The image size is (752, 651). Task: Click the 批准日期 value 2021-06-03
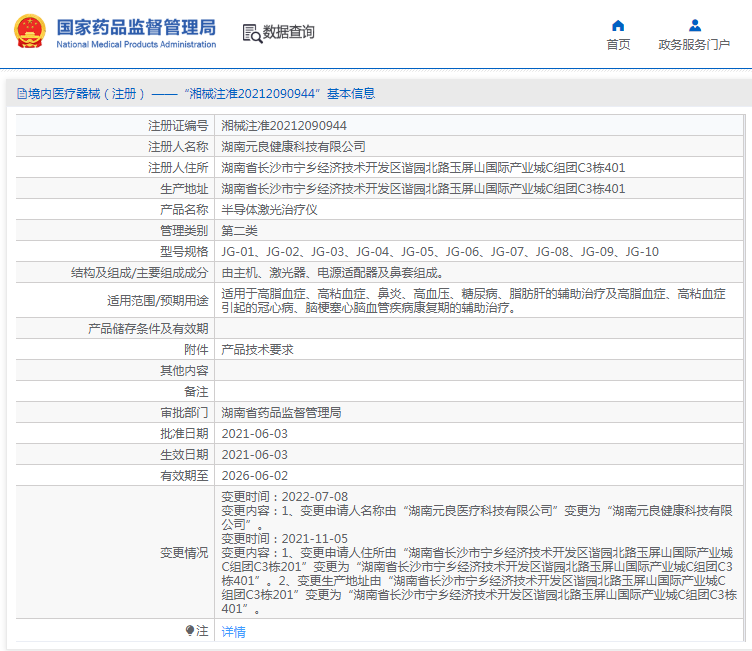point(255,434)
